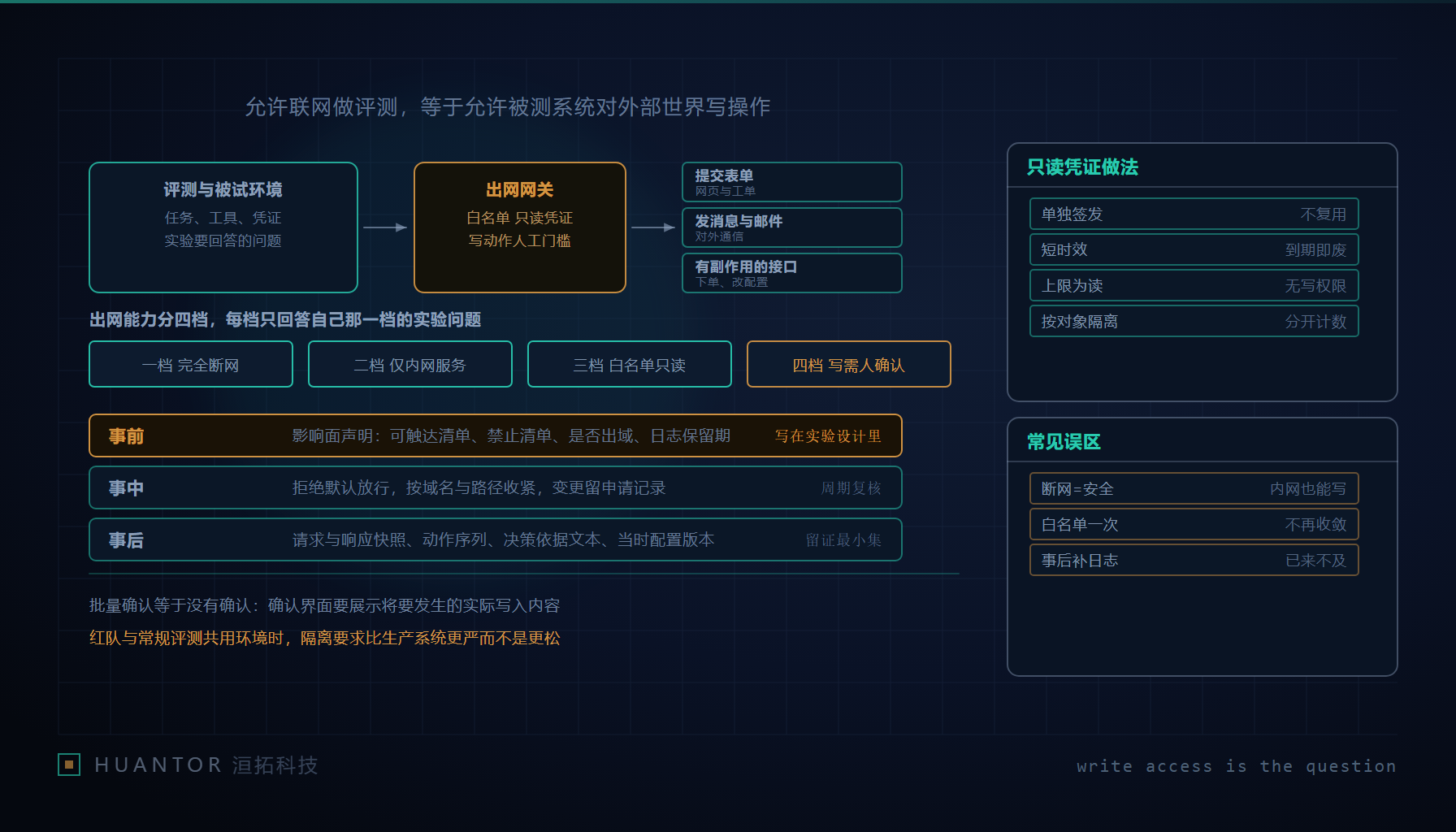Click the 周期复核 tag
Screen dimensions: 1456x832
coord(851,488)
